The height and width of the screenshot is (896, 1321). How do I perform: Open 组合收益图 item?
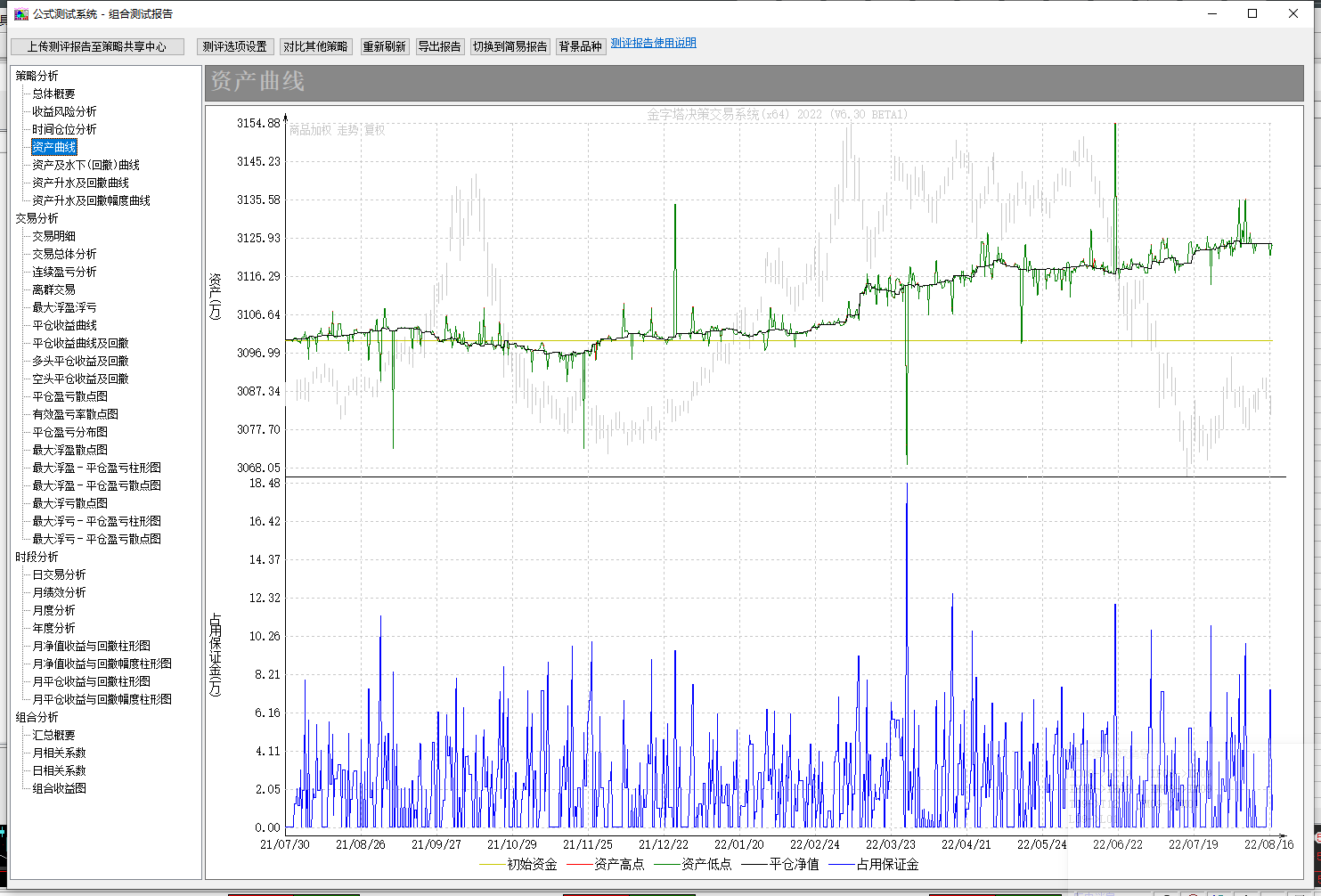60,788
